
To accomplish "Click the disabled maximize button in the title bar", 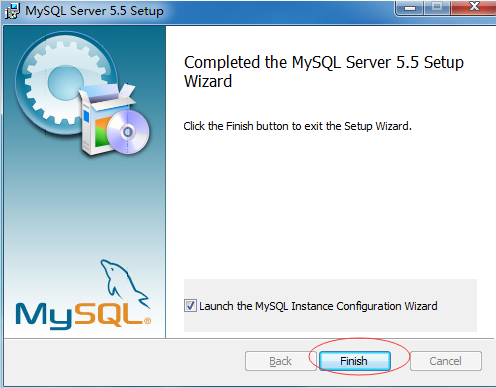I will tap(437, 7).
